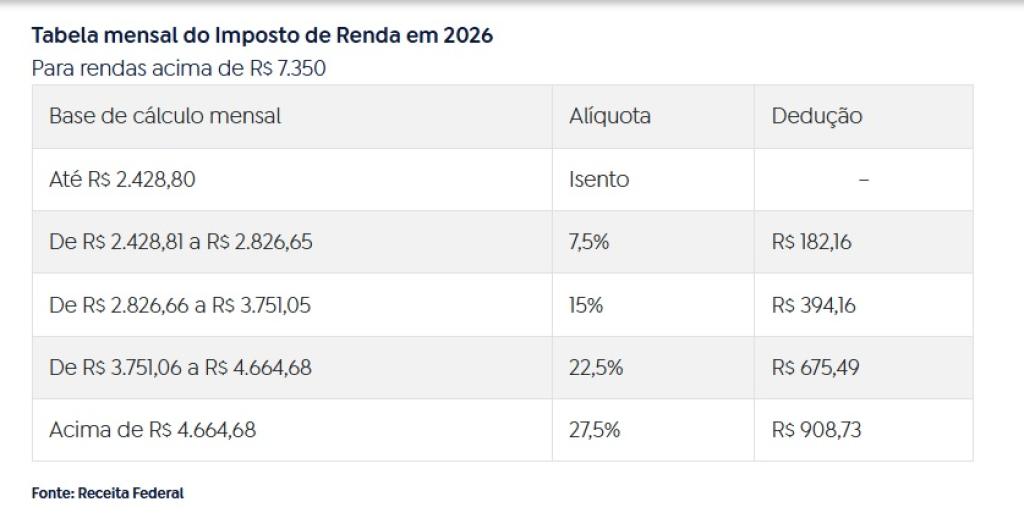Click the 'Isento' rate cell
Screen dimensions: 1024x524
point(599,180)
